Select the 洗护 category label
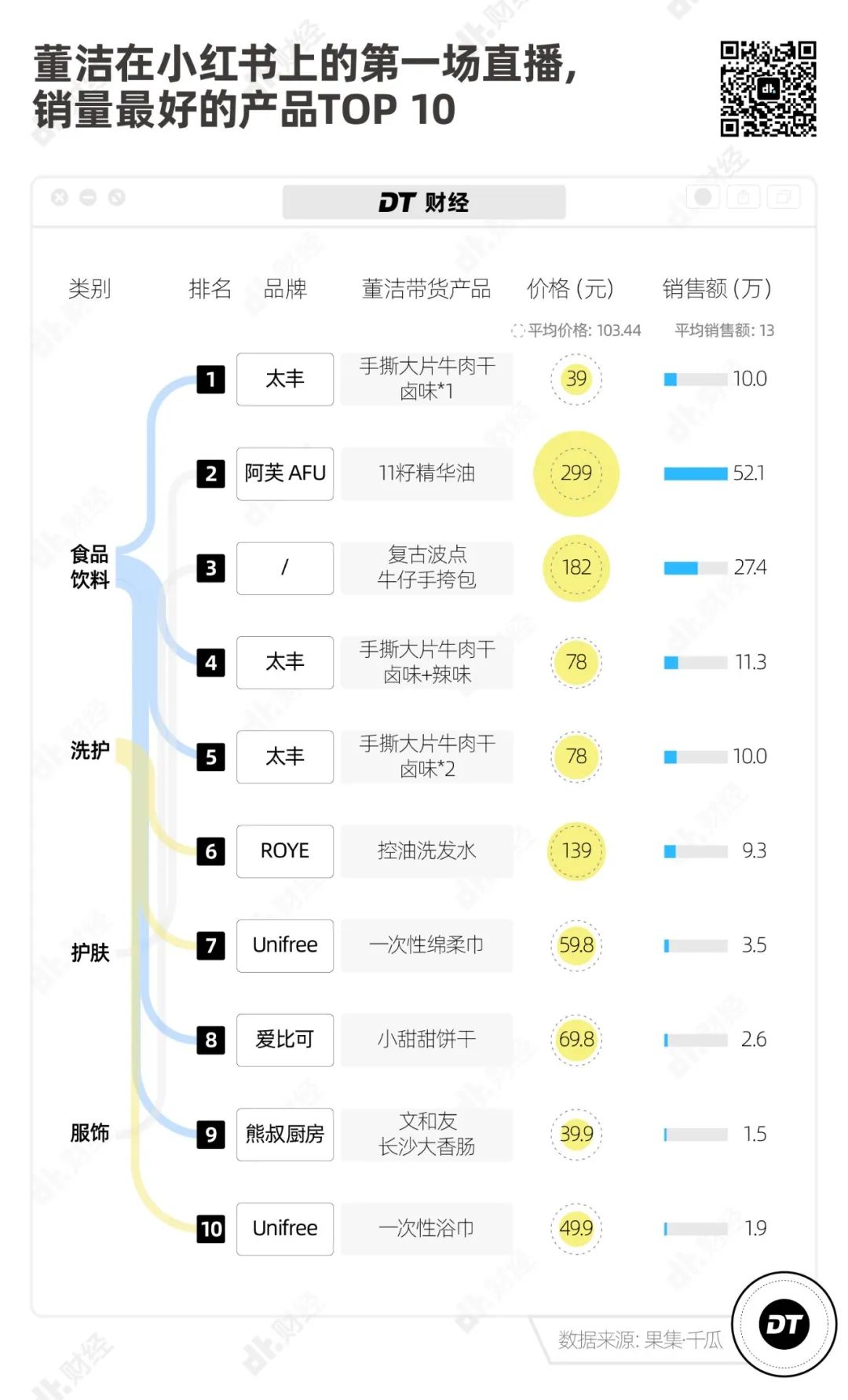This screenshot has width=848, height=1400. [x=90, y=751]
